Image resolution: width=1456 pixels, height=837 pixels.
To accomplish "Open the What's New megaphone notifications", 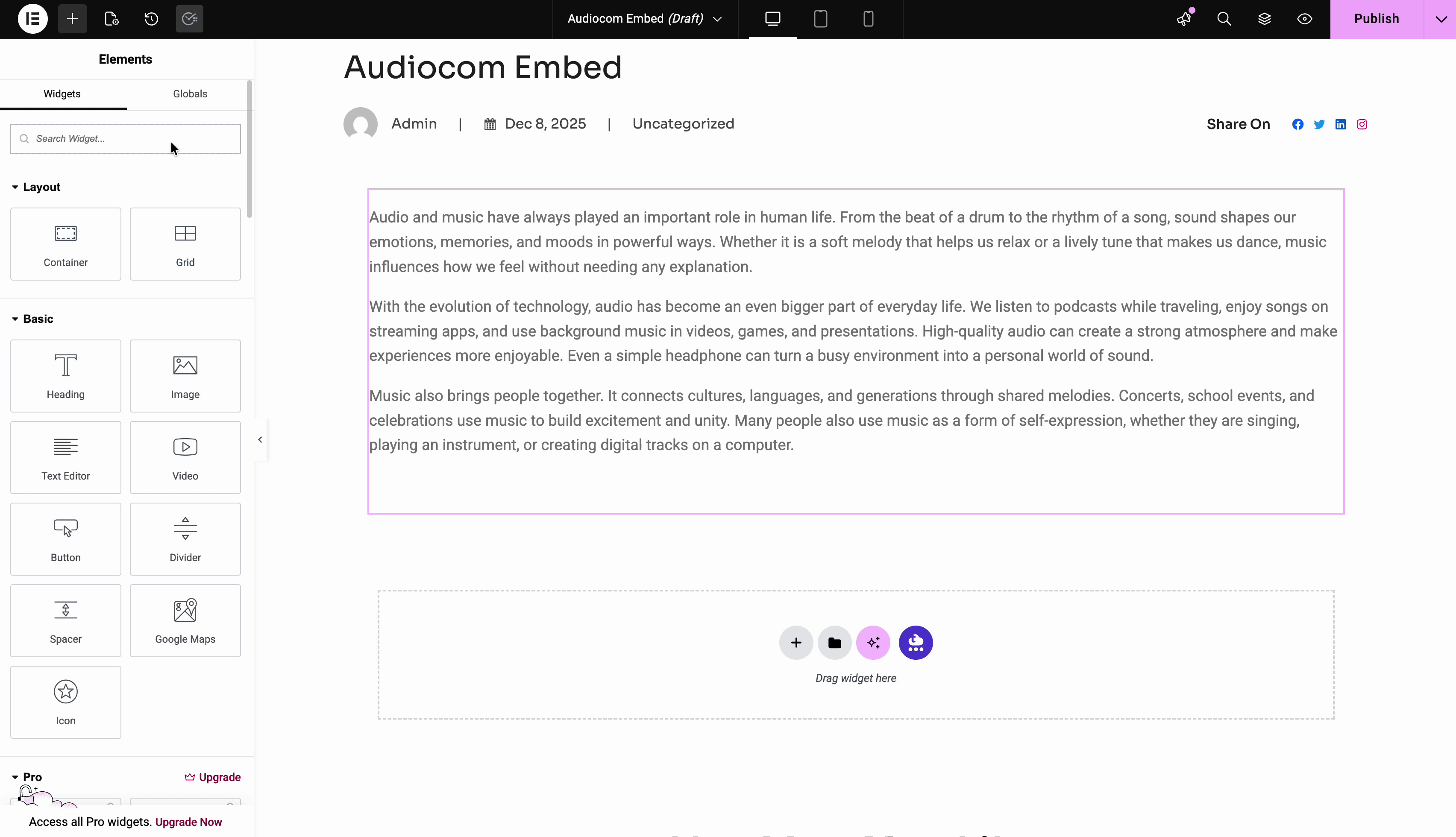I will pos(1184,19).
